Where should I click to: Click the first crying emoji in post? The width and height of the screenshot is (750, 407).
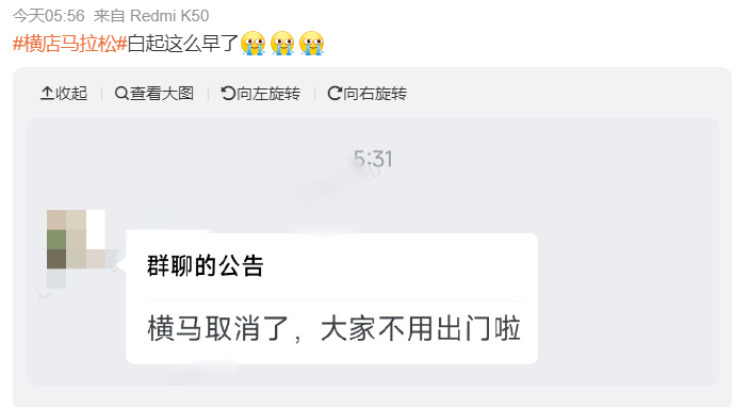click(x=253, y=43)
